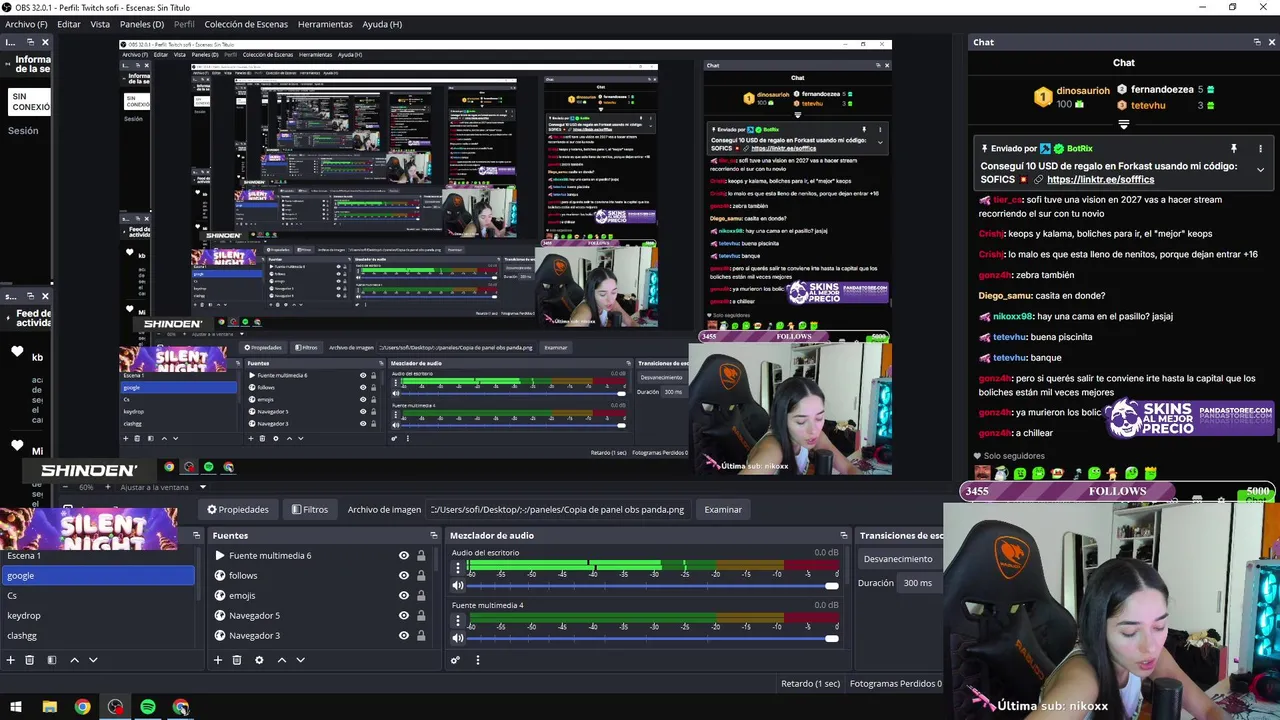Delete selected source using the trash icon

pyautogui.click(x=237, y=660)
